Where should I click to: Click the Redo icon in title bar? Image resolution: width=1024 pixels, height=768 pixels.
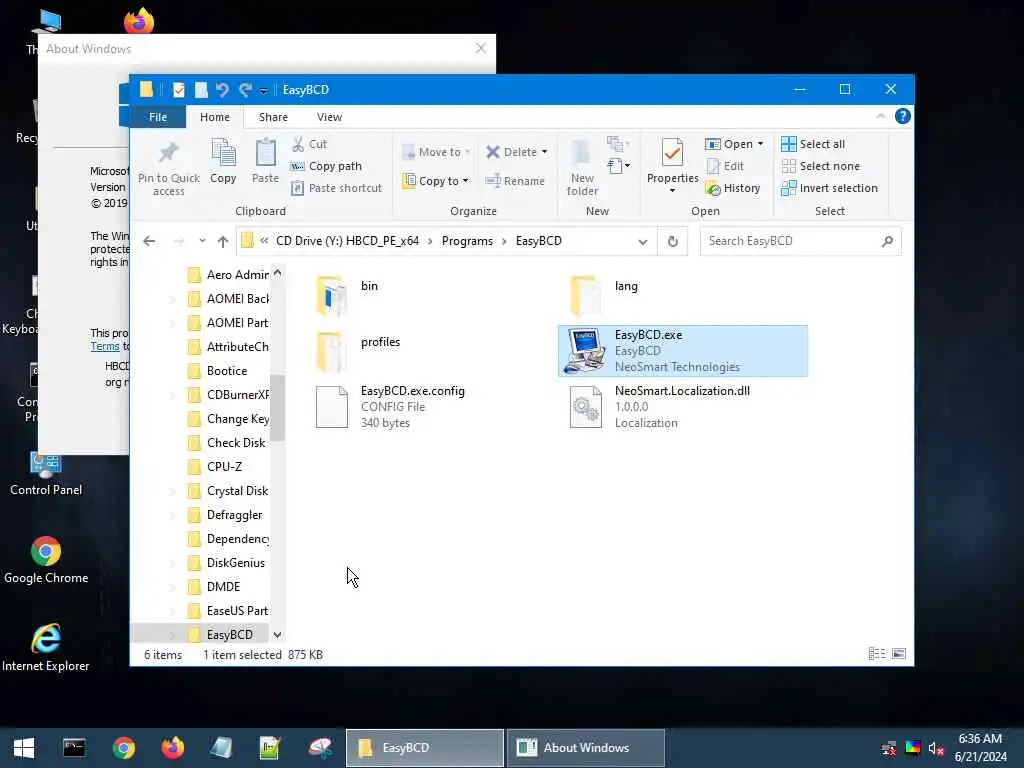pyautogui.click(x=246, y=89)
